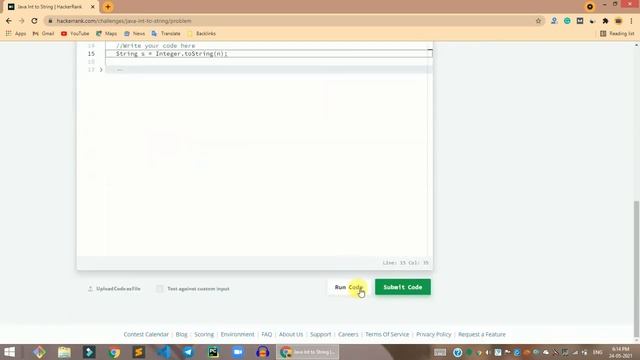Open Visual Studio Code from the taskbar
This screenshot has width=640, height=360.
click(x=164, y=352)
